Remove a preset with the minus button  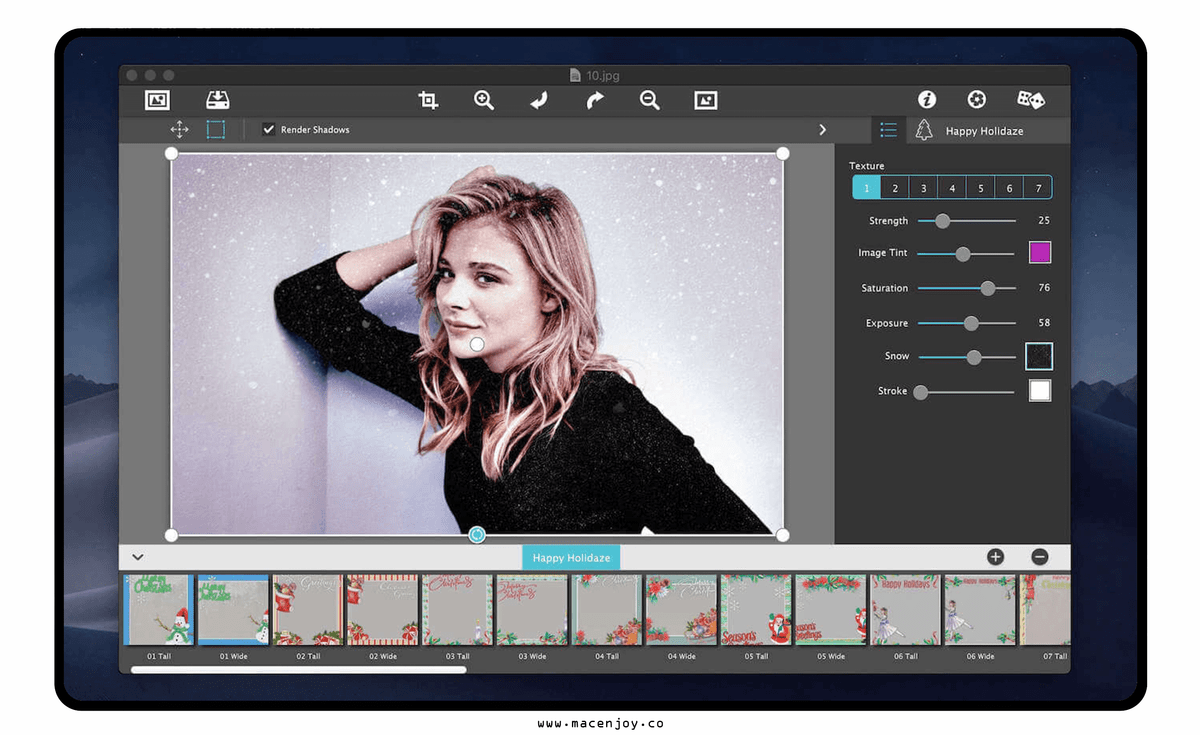pos(1040,557)
